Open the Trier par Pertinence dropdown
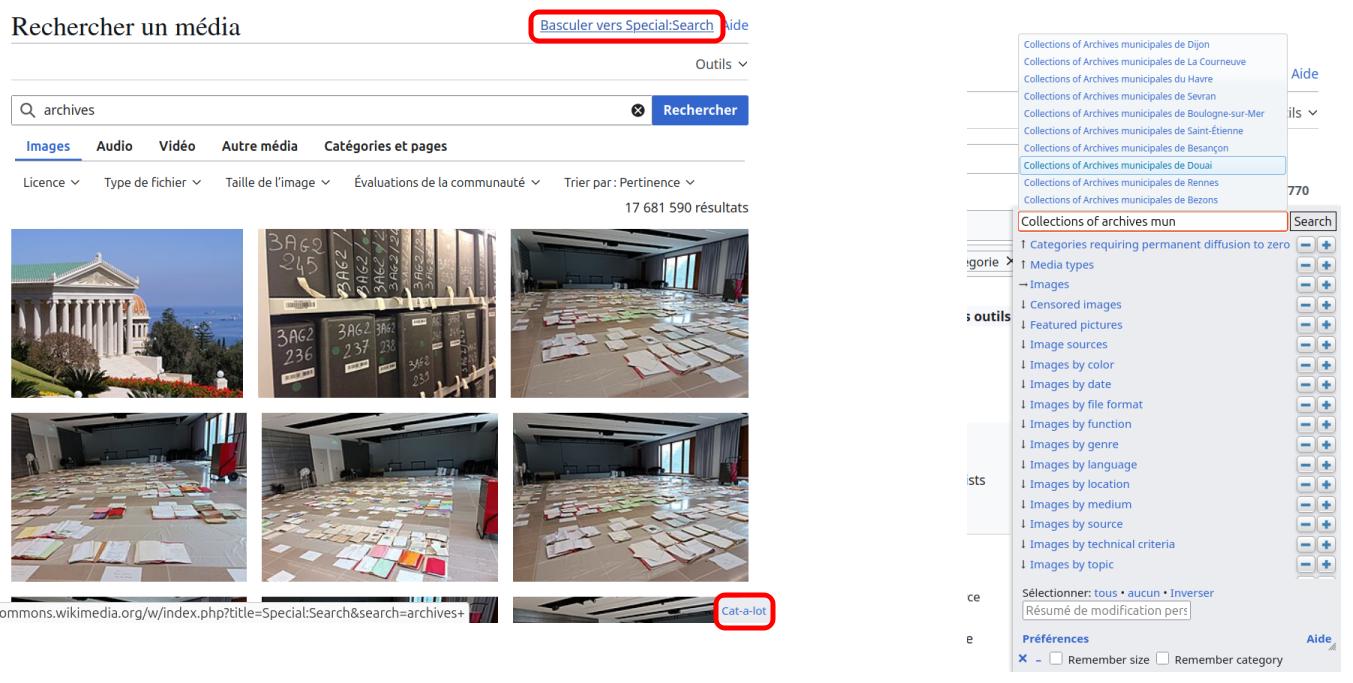 (629, 182)
